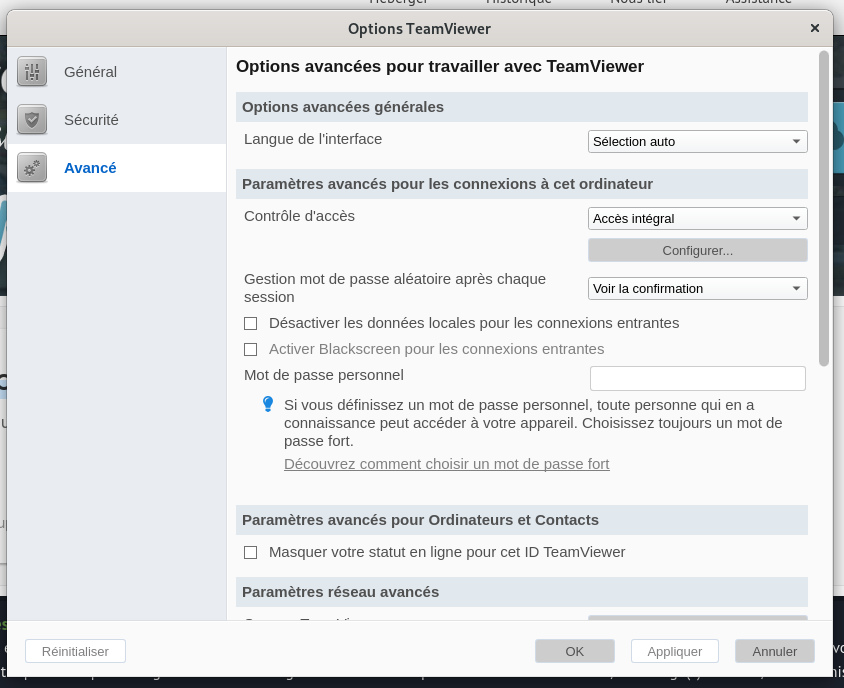Click the Général sliders icon

click(x=32, y=72)
